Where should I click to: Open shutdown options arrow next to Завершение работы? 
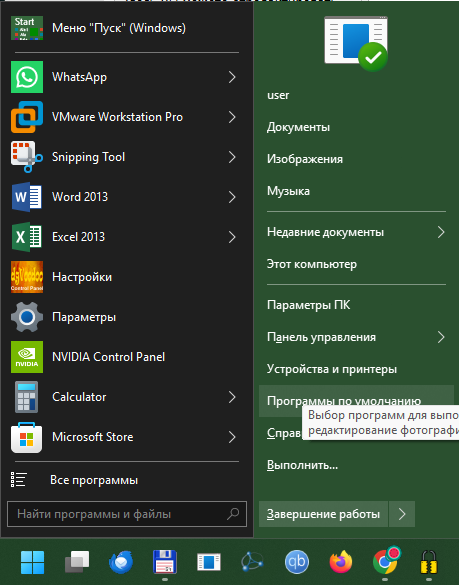click(x=402, y=514)
